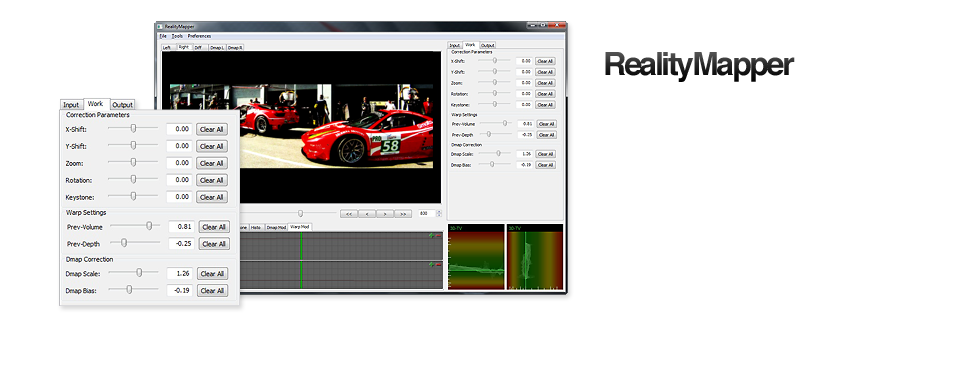Open Input tab in main window panel
The image size is (960, 368).
(454, 45)
